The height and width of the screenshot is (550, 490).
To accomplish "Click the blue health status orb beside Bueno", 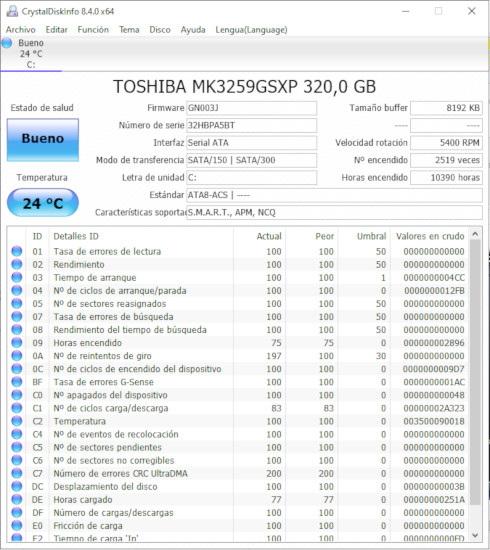I will (7, 43).
